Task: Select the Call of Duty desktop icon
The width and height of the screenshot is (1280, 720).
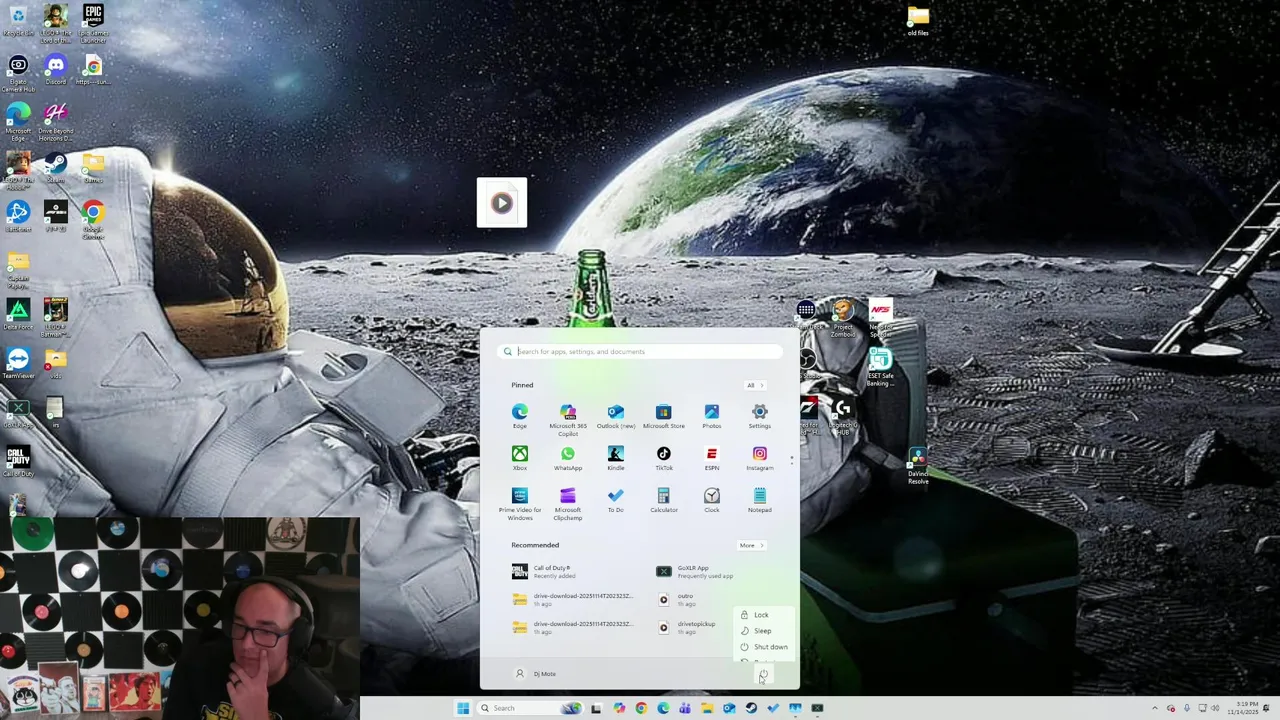Action: [18, 461]
